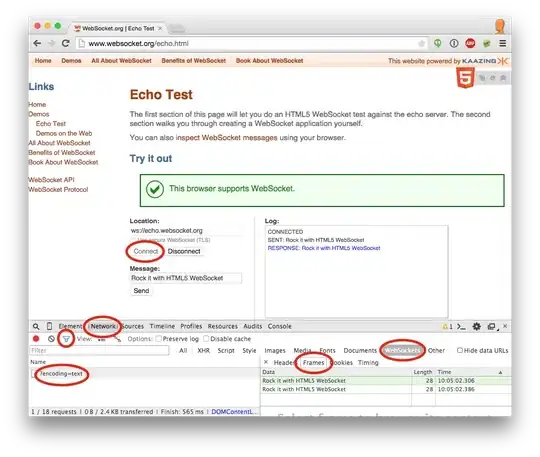
Task: Open Benefits of WebSocket in top navigation
Action: (194, 61)
